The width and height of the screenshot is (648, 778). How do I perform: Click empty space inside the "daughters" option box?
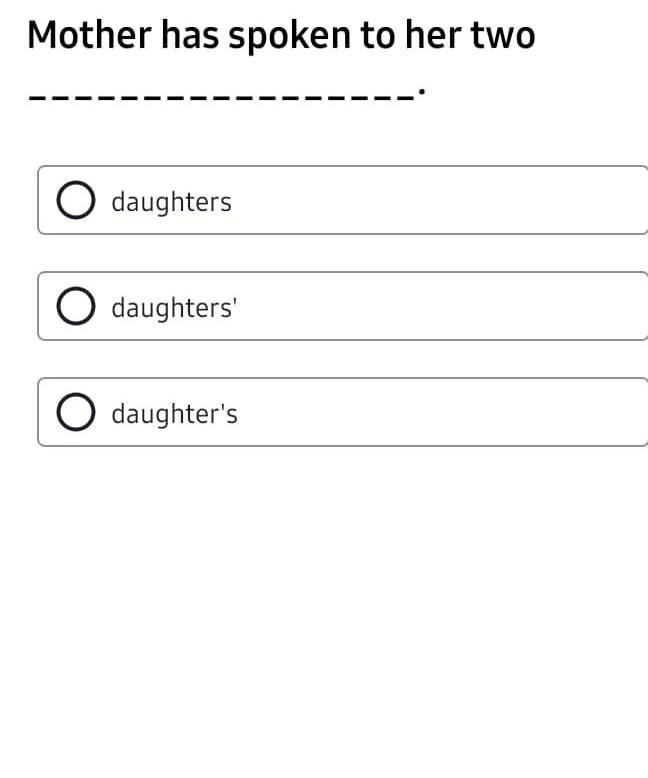[x=450, y=201]
